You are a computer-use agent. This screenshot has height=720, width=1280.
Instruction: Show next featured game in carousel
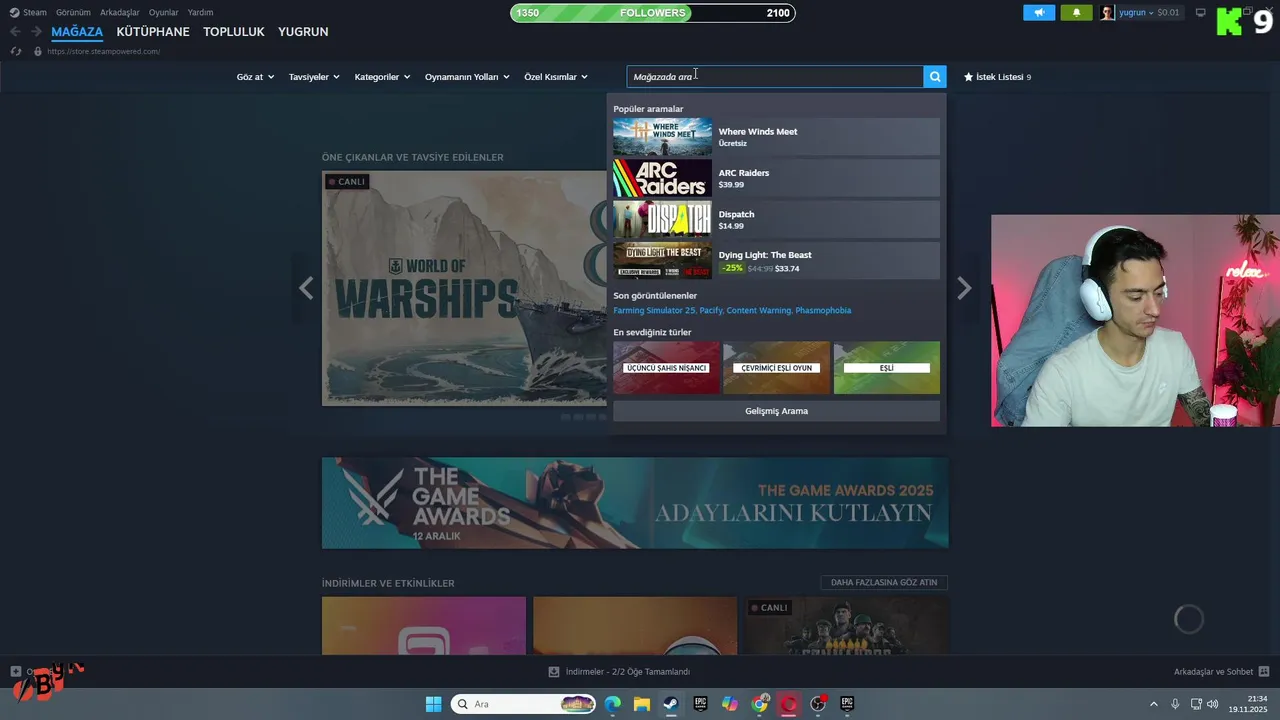(964, 288)
